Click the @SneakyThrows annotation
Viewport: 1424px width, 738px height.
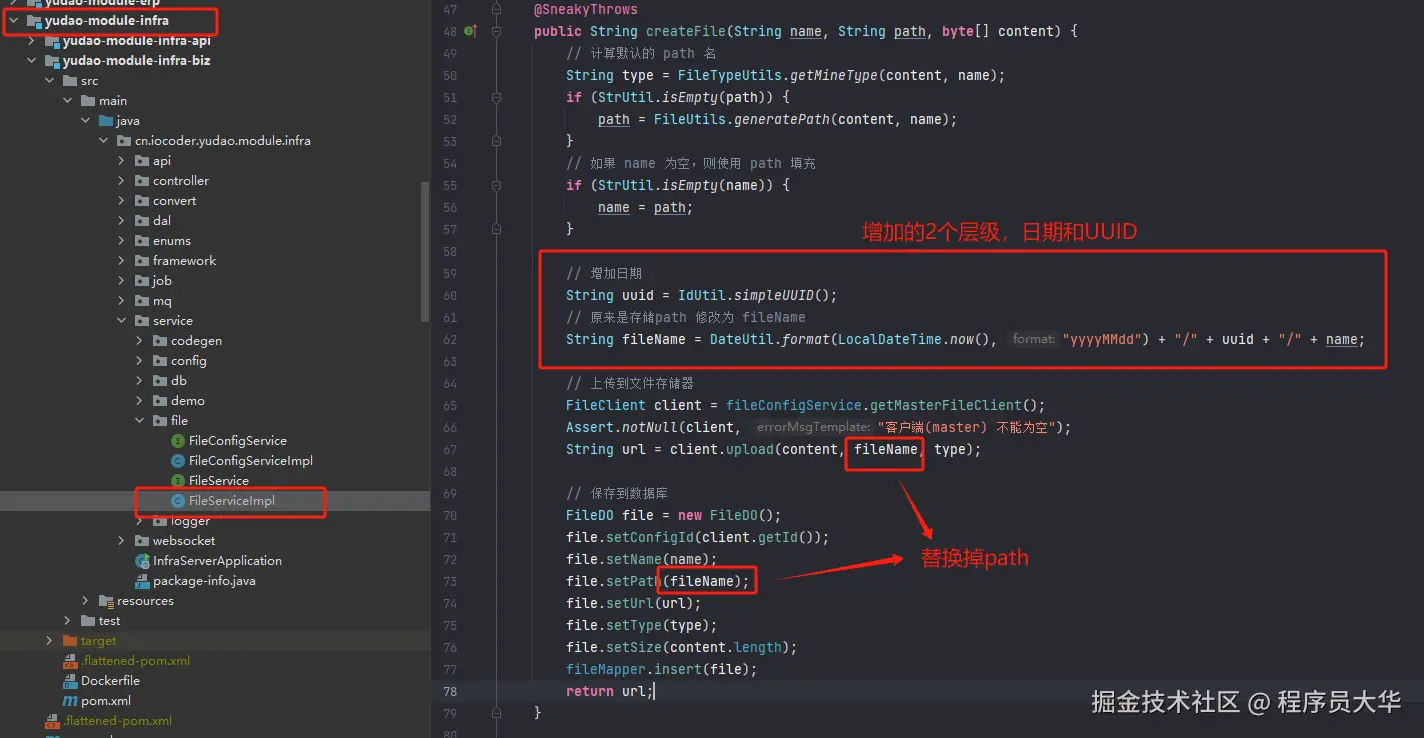point(585,9)
